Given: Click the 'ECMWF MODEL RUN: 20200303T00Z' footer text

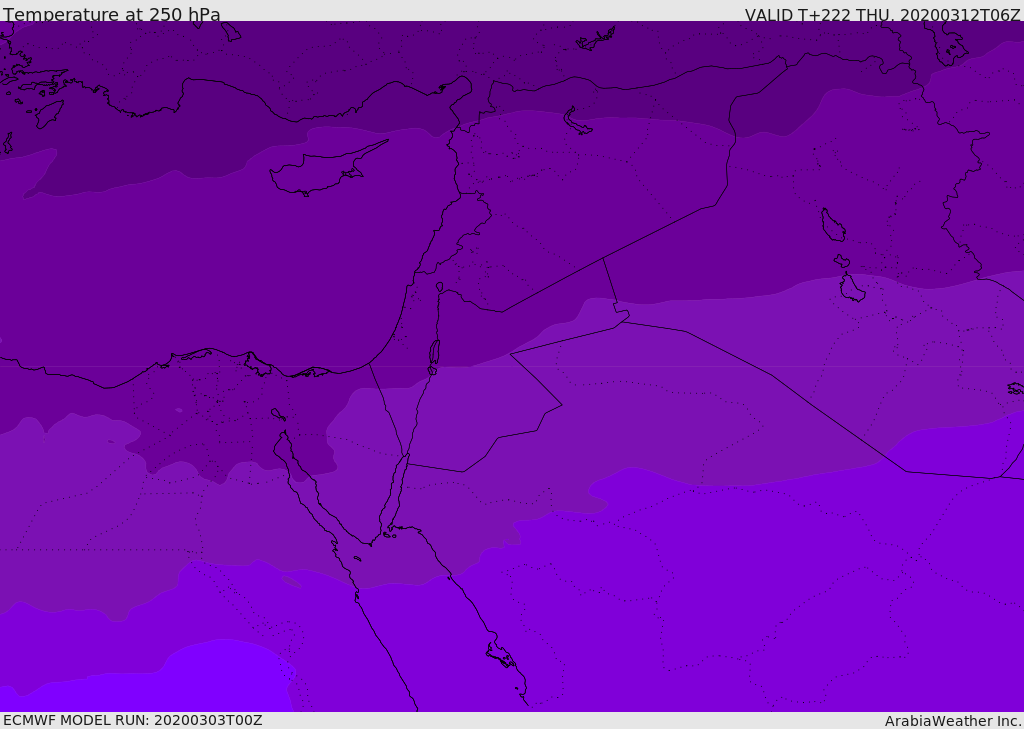Looking at the screenshot, I should (133, 720).
